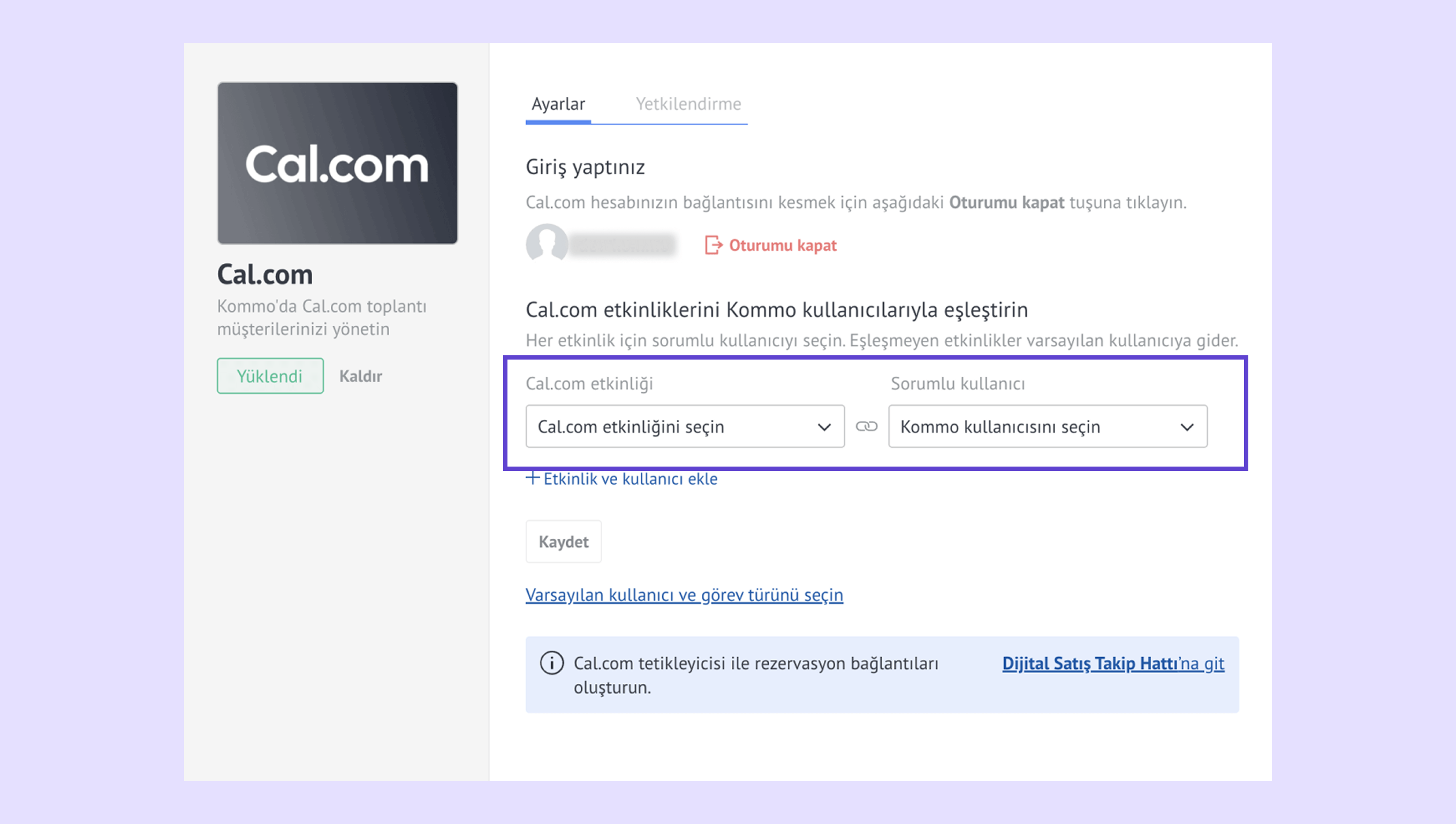1456x824 pixels.
Task: Click the Oturumu kapat link
Action: [783, 245]
